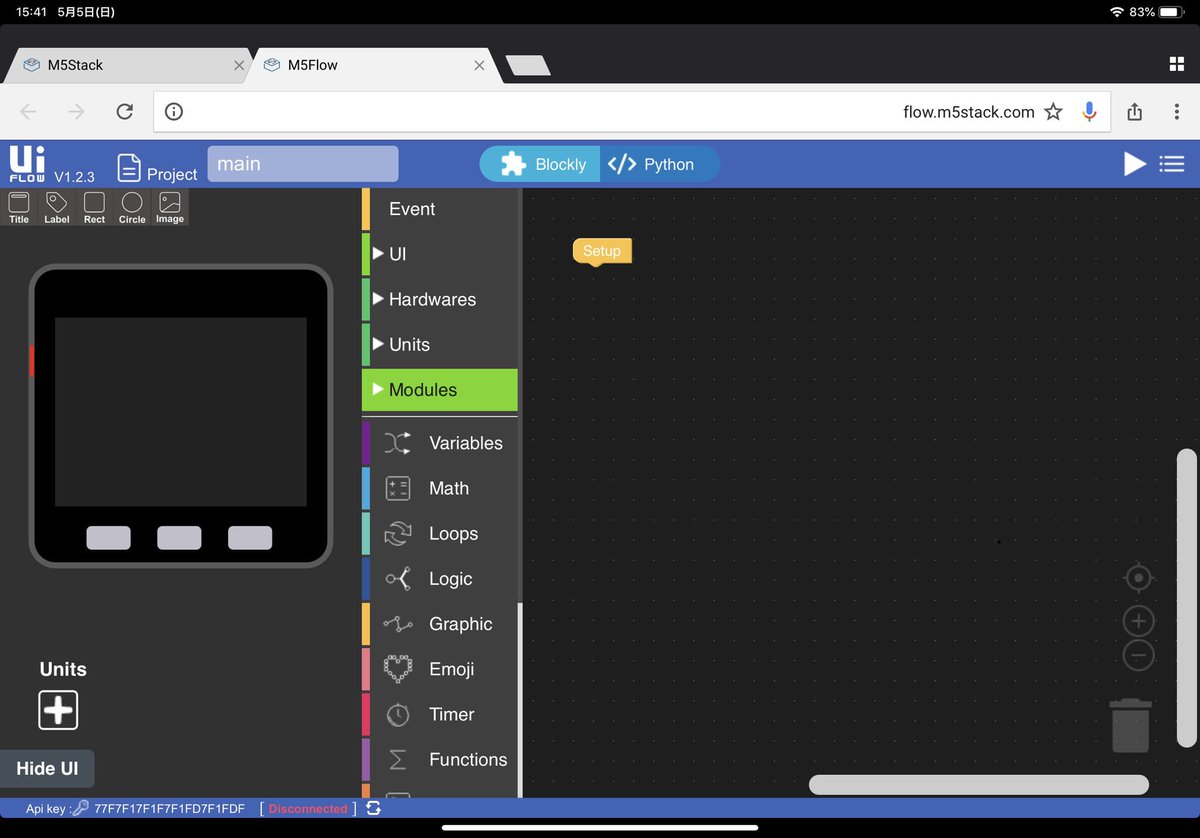Open the hamburger menu in header
This screenshot has height=838, width=1200.
1172,164
